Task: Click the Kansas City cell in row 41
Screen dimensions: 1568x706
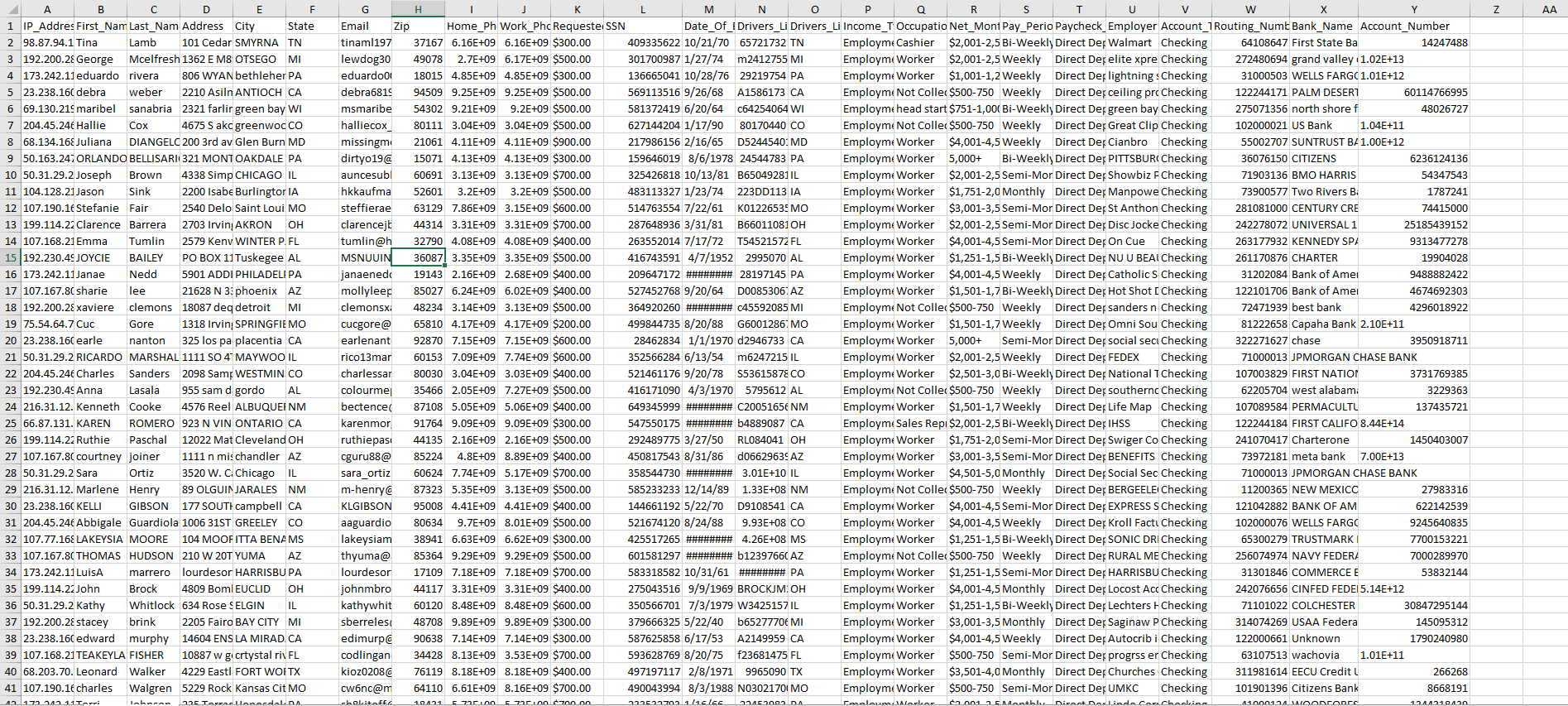Action: point(259,688)
